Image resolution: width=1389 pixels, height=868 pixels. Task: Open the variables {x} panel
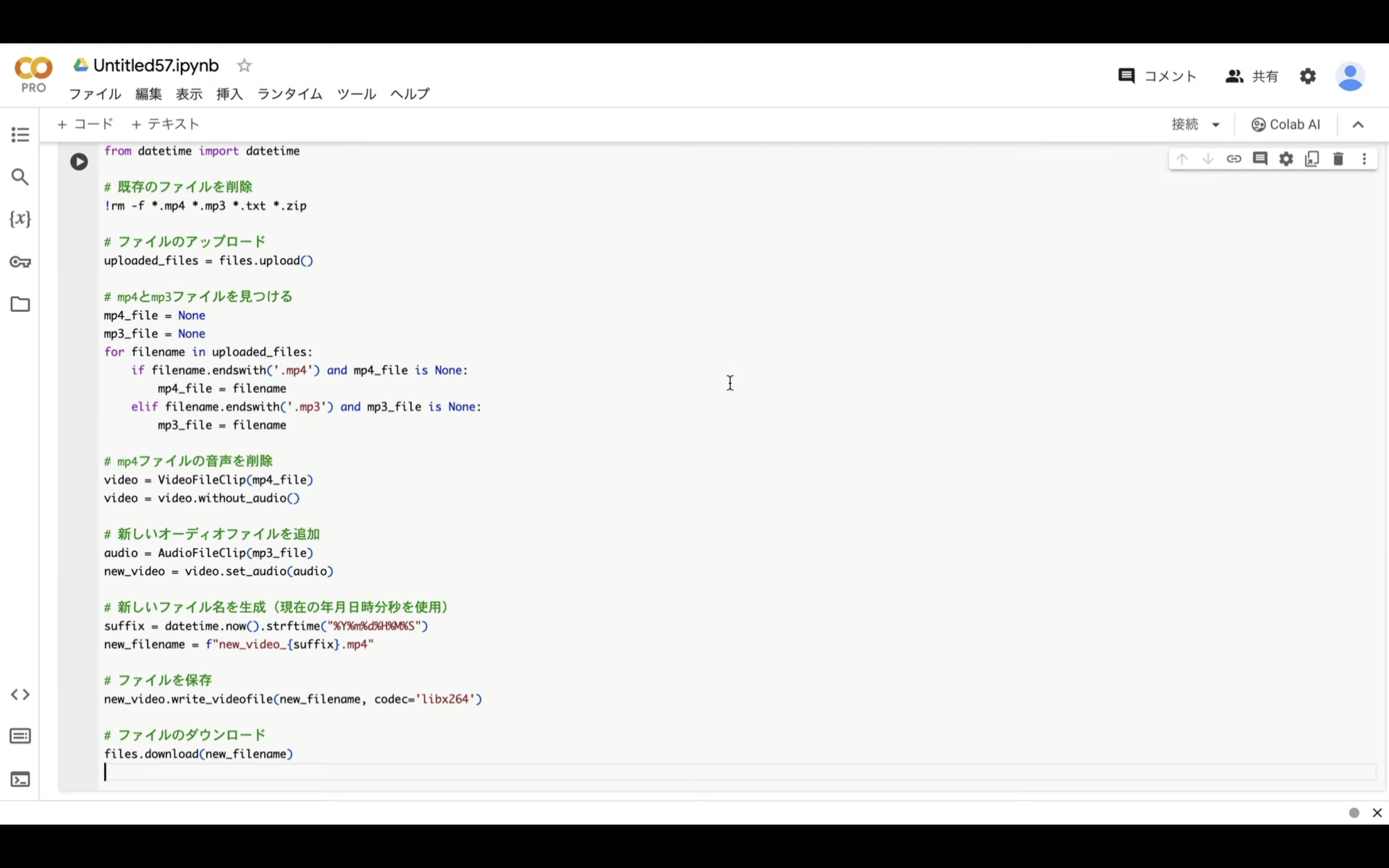click(x=20, y=219)
